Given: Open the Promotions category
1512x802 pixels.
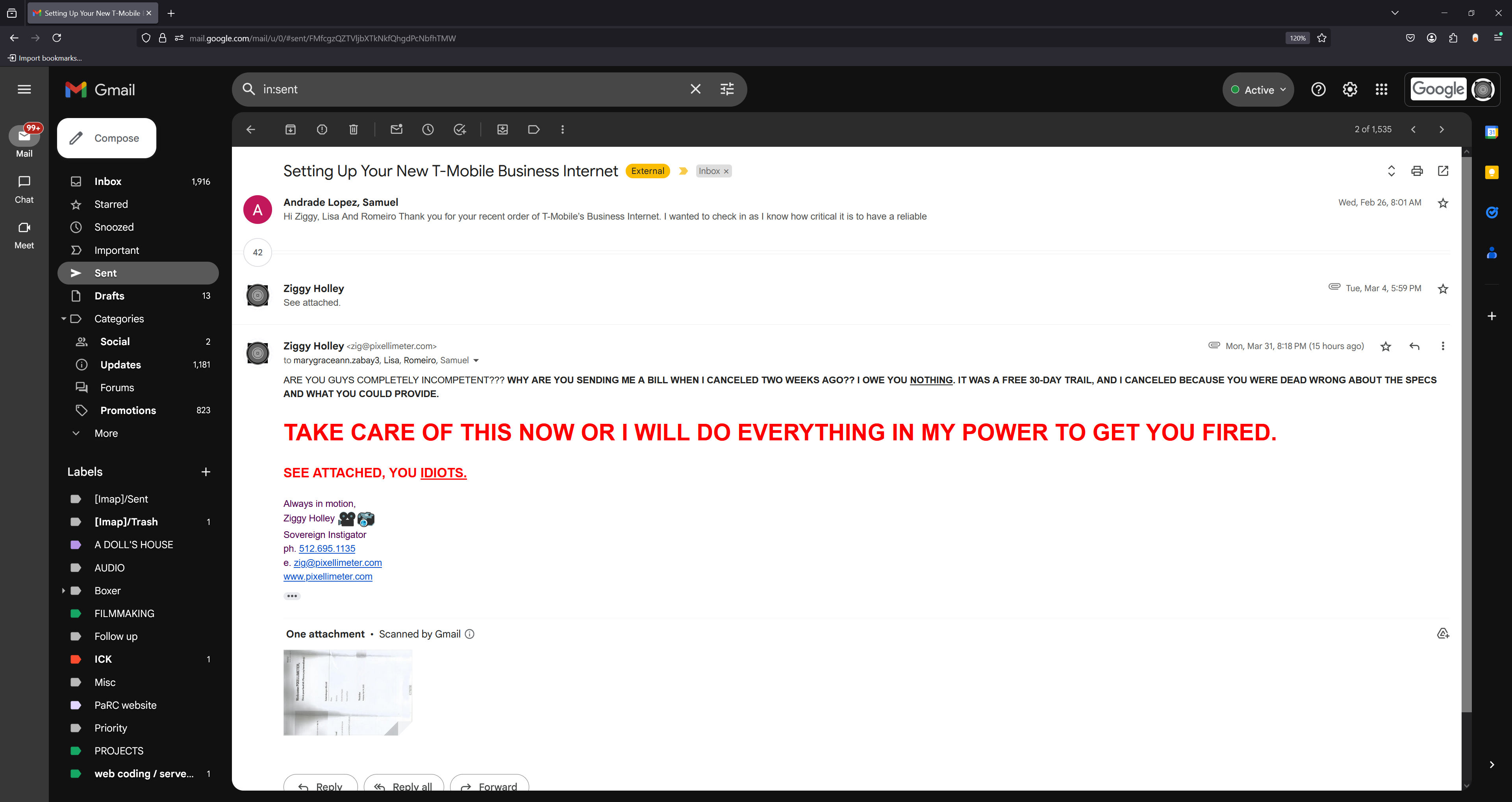Looking at the screenshot, I should 138,410.
